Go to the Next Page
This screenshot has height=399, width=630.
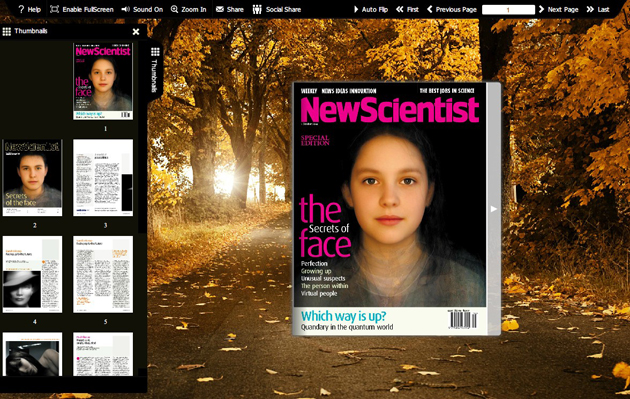(558, 9)
